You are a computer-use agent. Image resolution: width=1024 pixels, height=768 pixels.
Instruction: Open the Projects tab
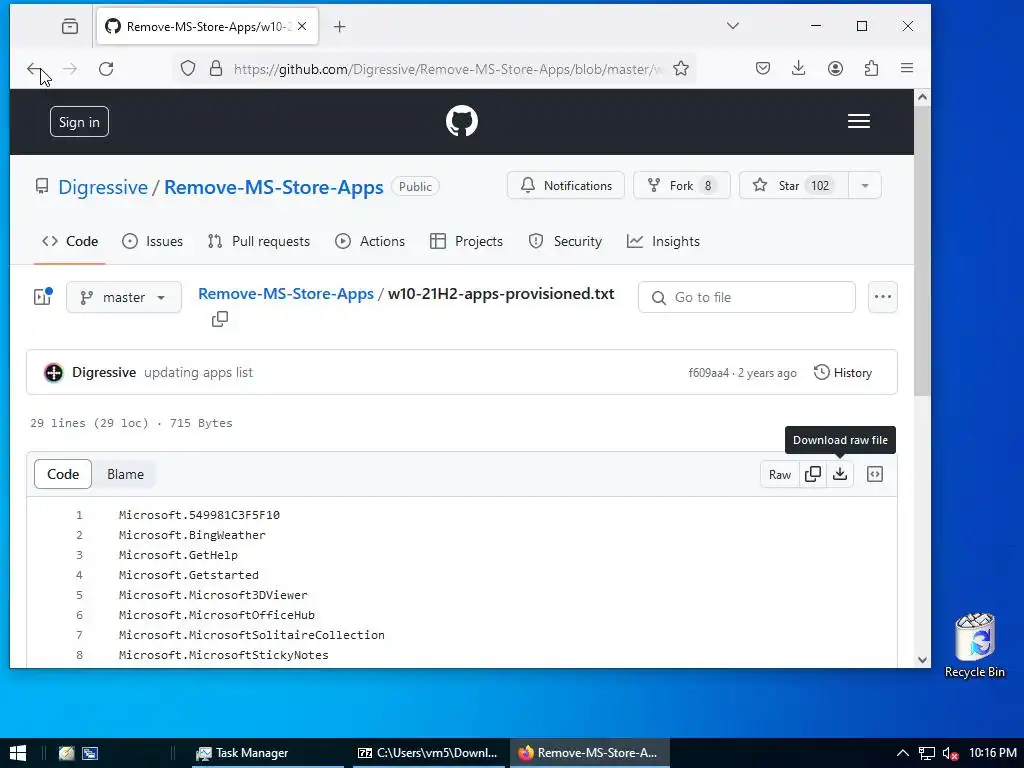466,241
